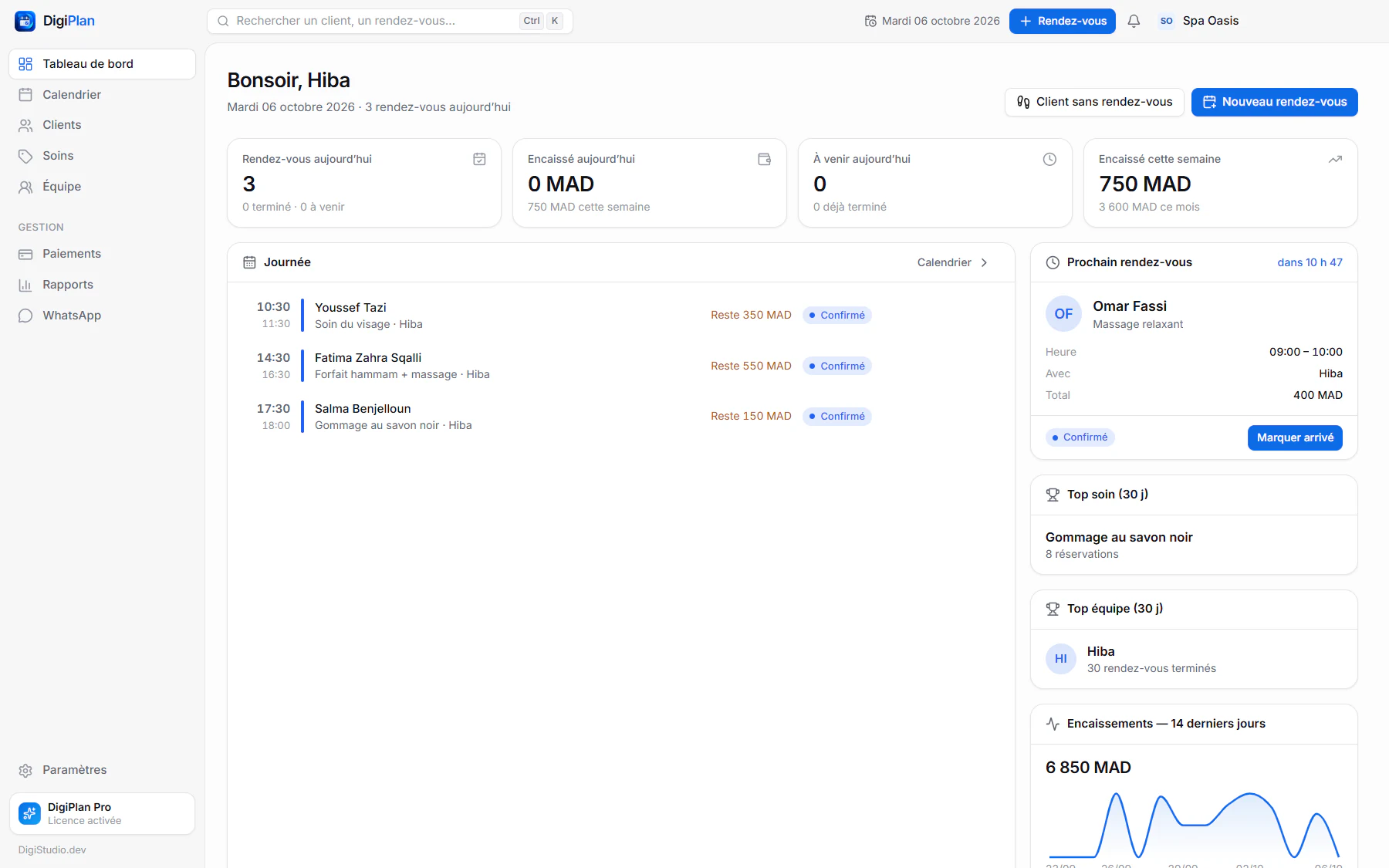Click the DigiPlan Pro licence card
The image size is (1389, 868).
pyautogui.click(x=102, y=813)
